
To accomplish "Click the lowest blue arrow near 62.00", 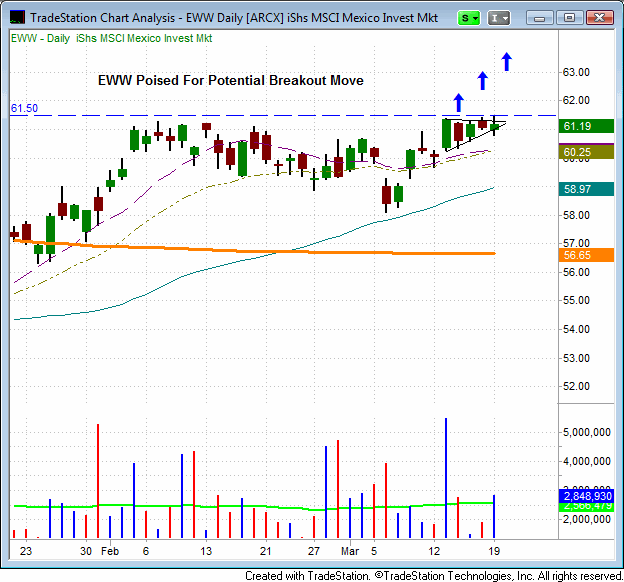I will coord(458,101).
